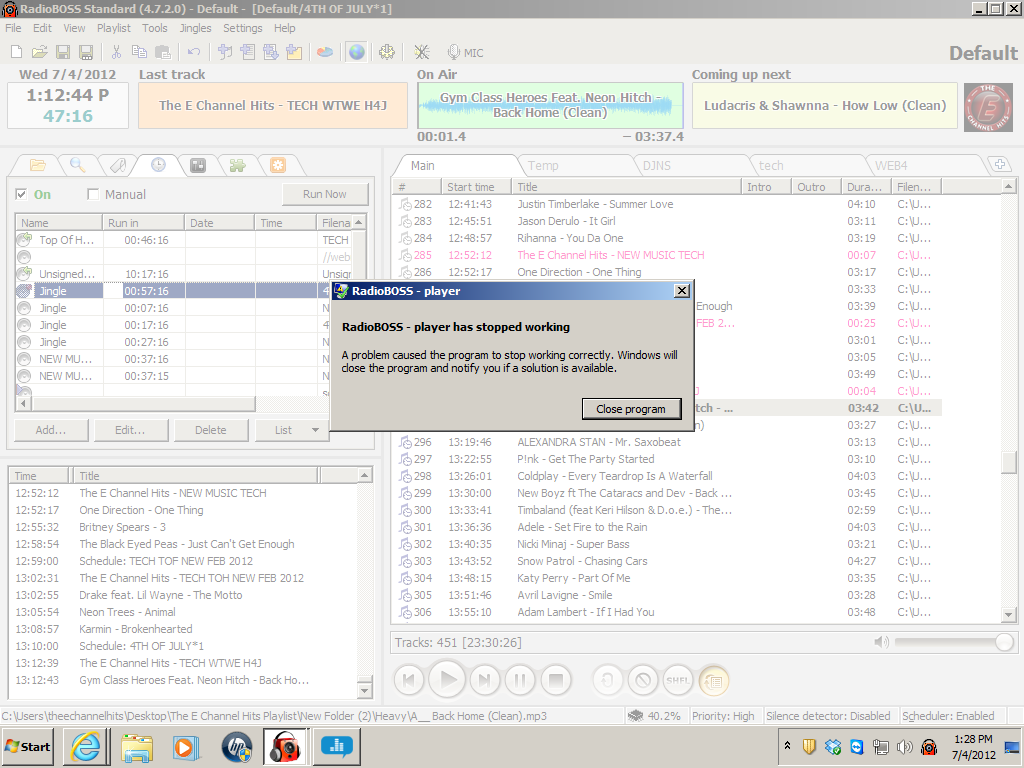Open the green puzzle piece plugins tab
This screenshot has width=1024, height=768.
point(238,165)
